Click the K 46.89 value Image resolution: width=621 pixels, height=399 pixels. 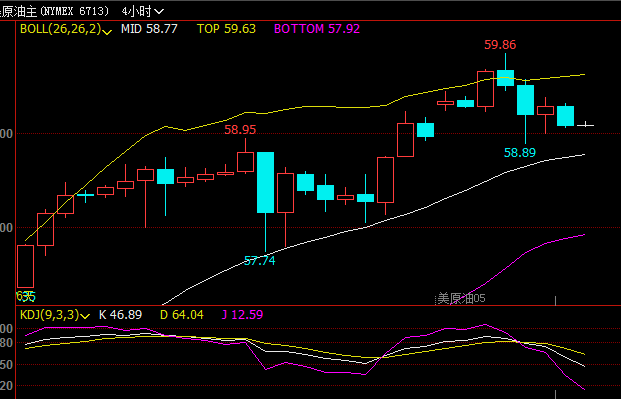coord(120,315)
